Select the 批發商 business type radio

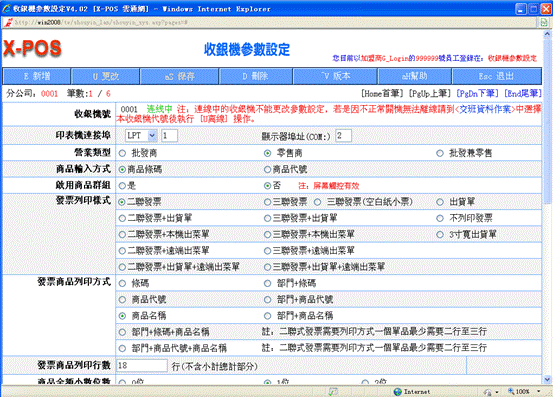pos(122,153)
